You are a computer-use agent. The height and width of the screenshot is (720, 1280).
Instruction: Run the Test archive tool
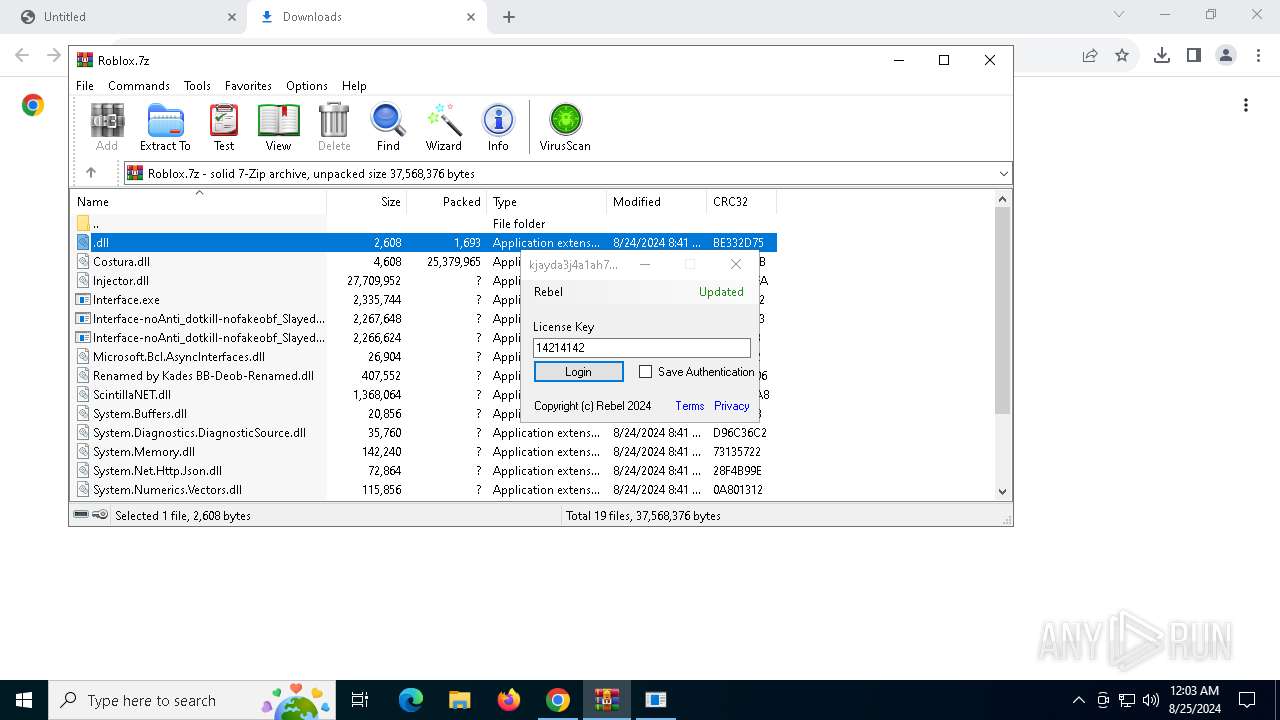coord(224,127)
